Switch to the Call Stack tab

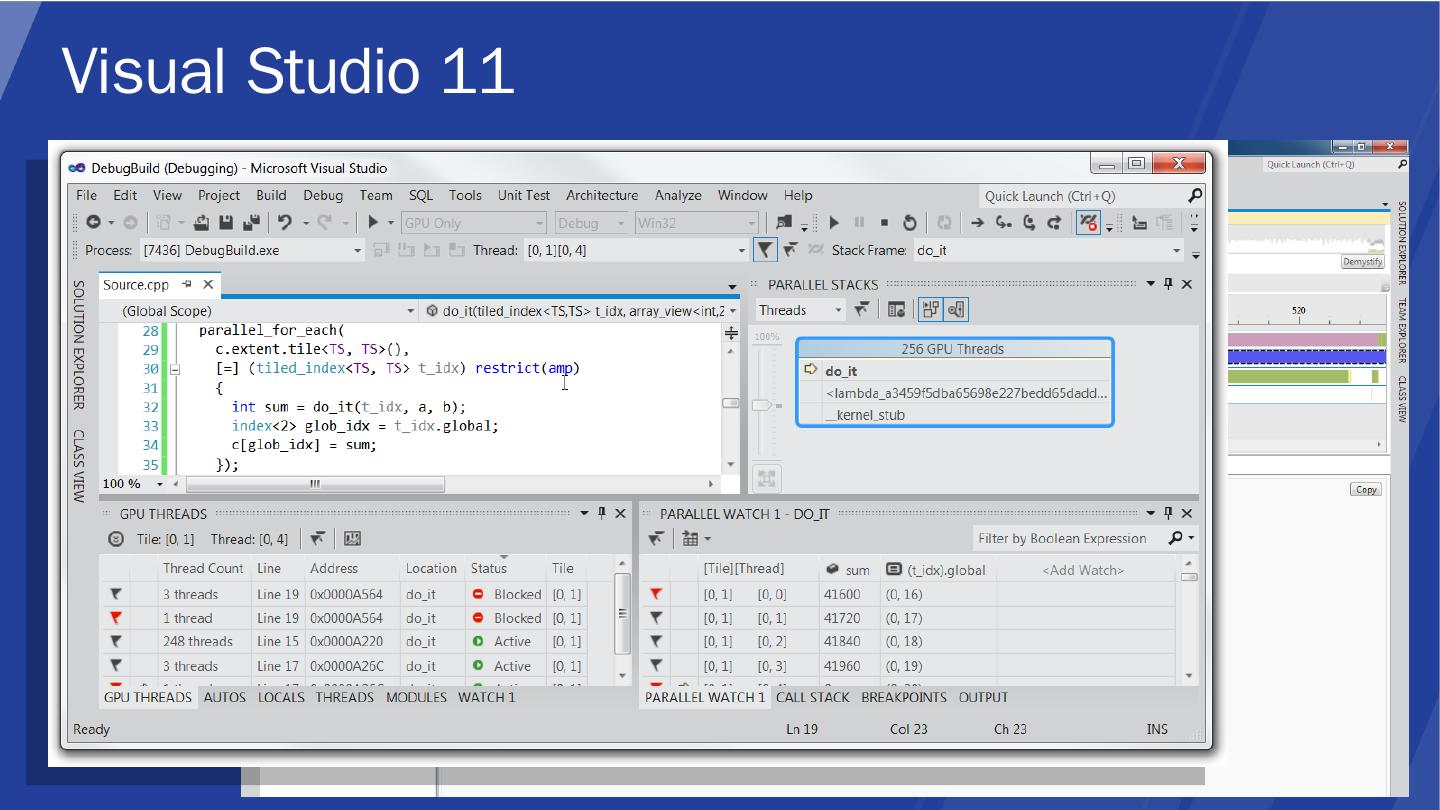coord(812,697)
